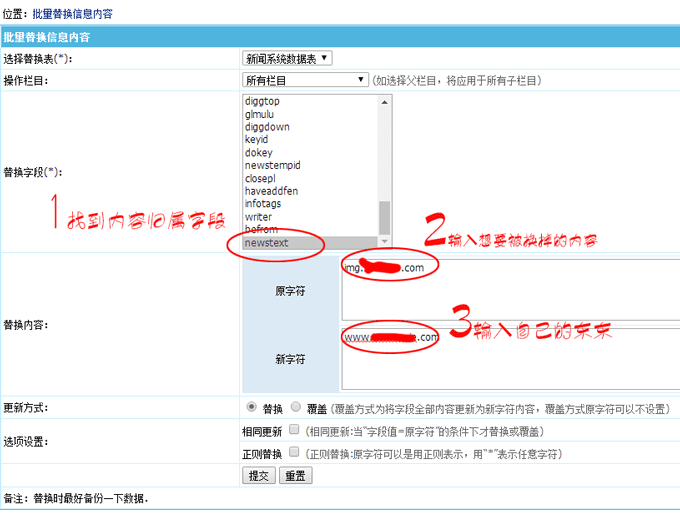Tick the 正则替换 checkbox
This screenshot has height=527, width=680.
(294, 452)
